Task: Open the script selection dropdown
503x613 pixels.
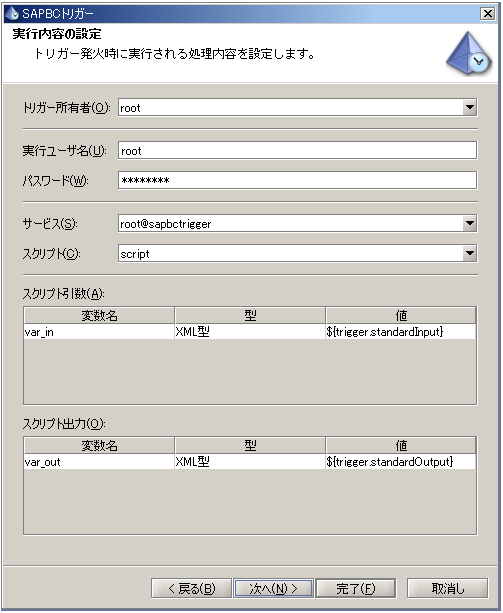Action: [469, 253]
